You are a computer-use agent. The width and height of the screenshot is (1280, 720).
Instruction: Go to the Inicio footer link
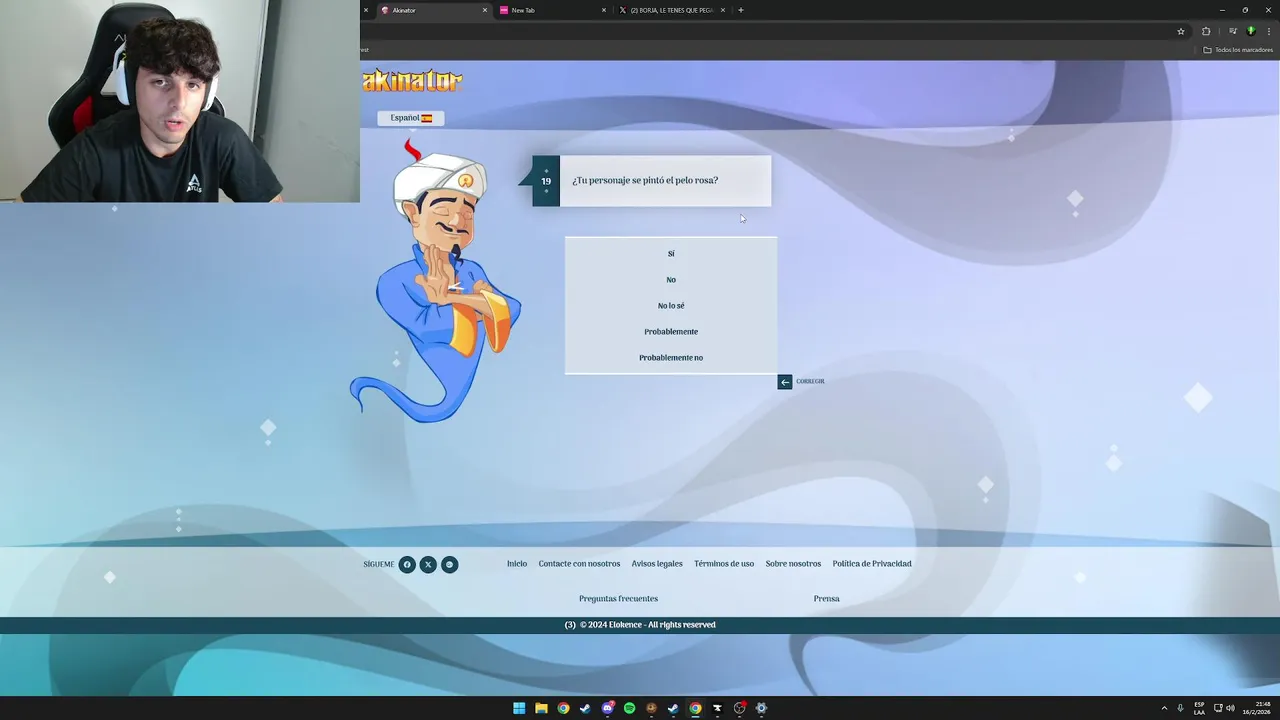[517, 564]
